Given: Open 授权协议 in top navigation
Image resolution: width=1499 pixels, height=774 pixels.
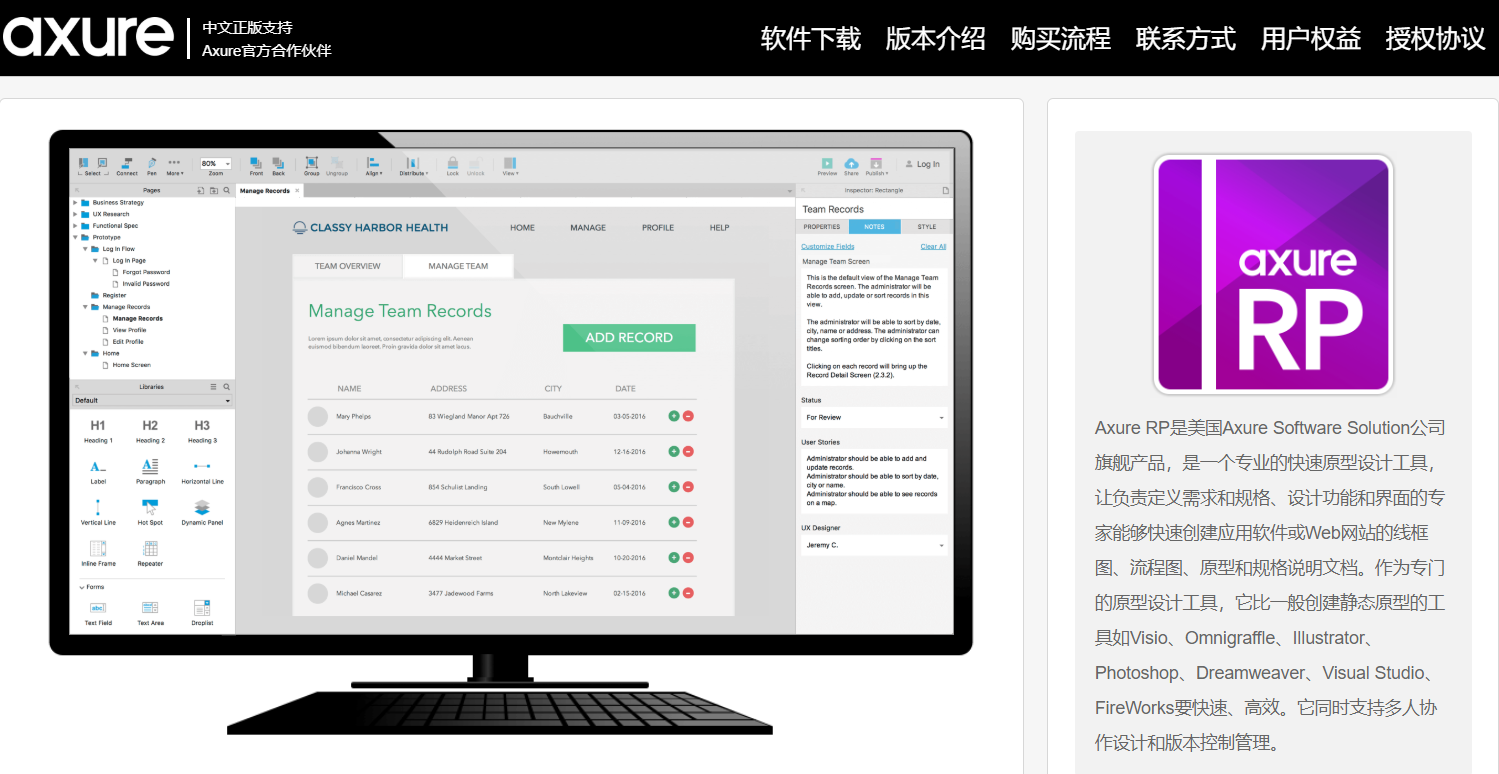Looking at the screenshot, I should coord(1436,38).
